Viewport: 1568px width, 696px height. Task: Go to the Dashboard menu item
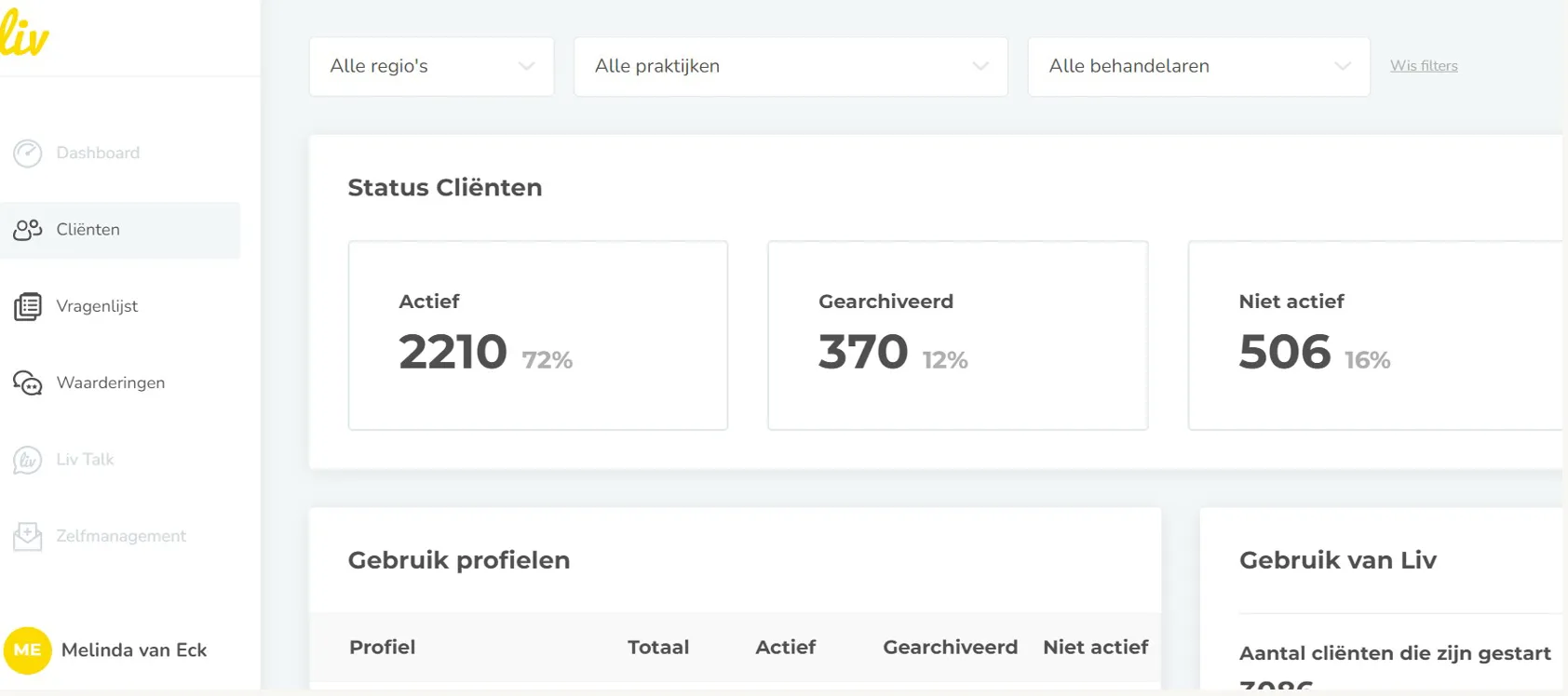click(98, 154)
